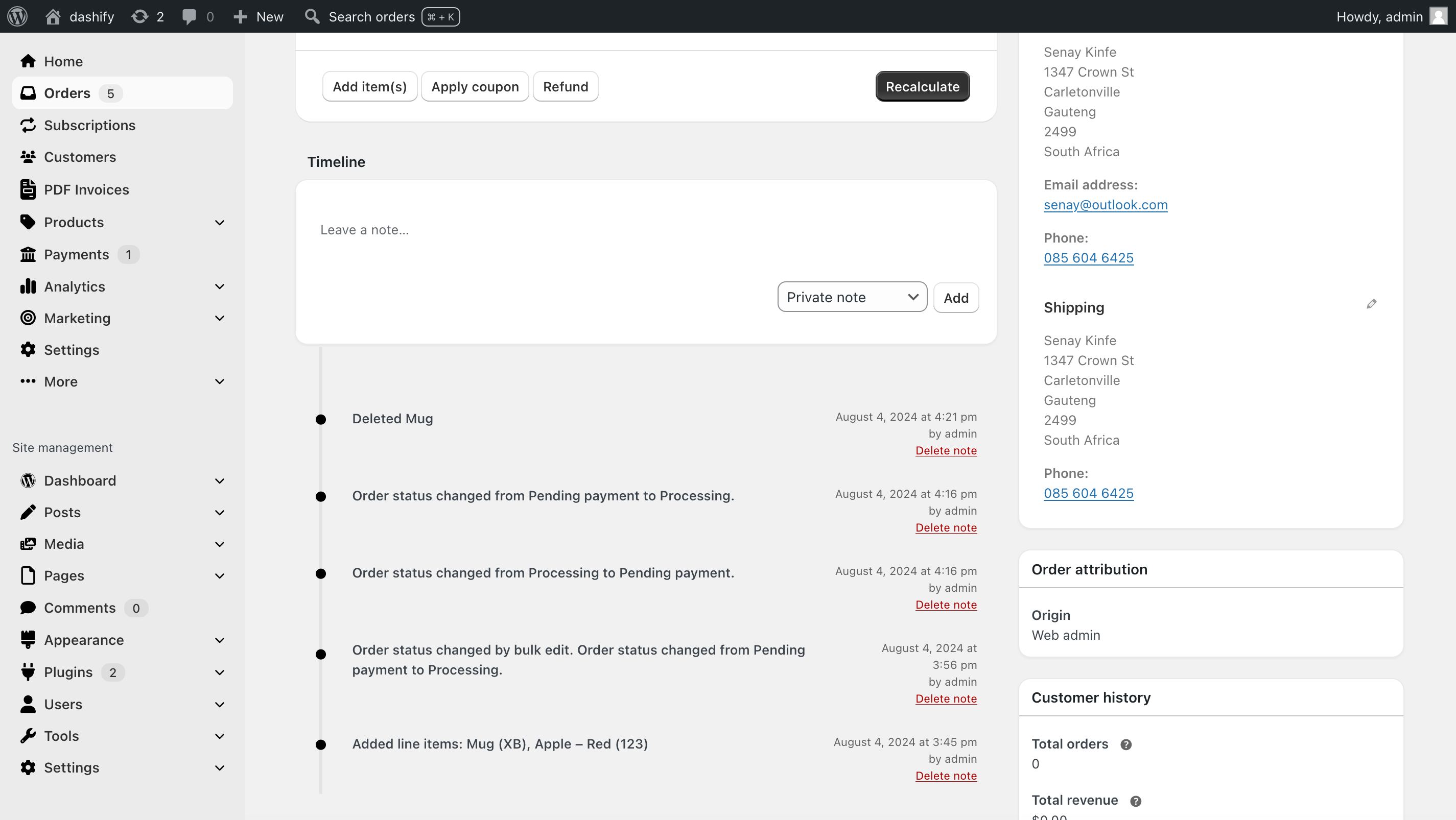Click the updates refresh icon
Viewport: 1456px width, 820px height.
click(139, 16)
